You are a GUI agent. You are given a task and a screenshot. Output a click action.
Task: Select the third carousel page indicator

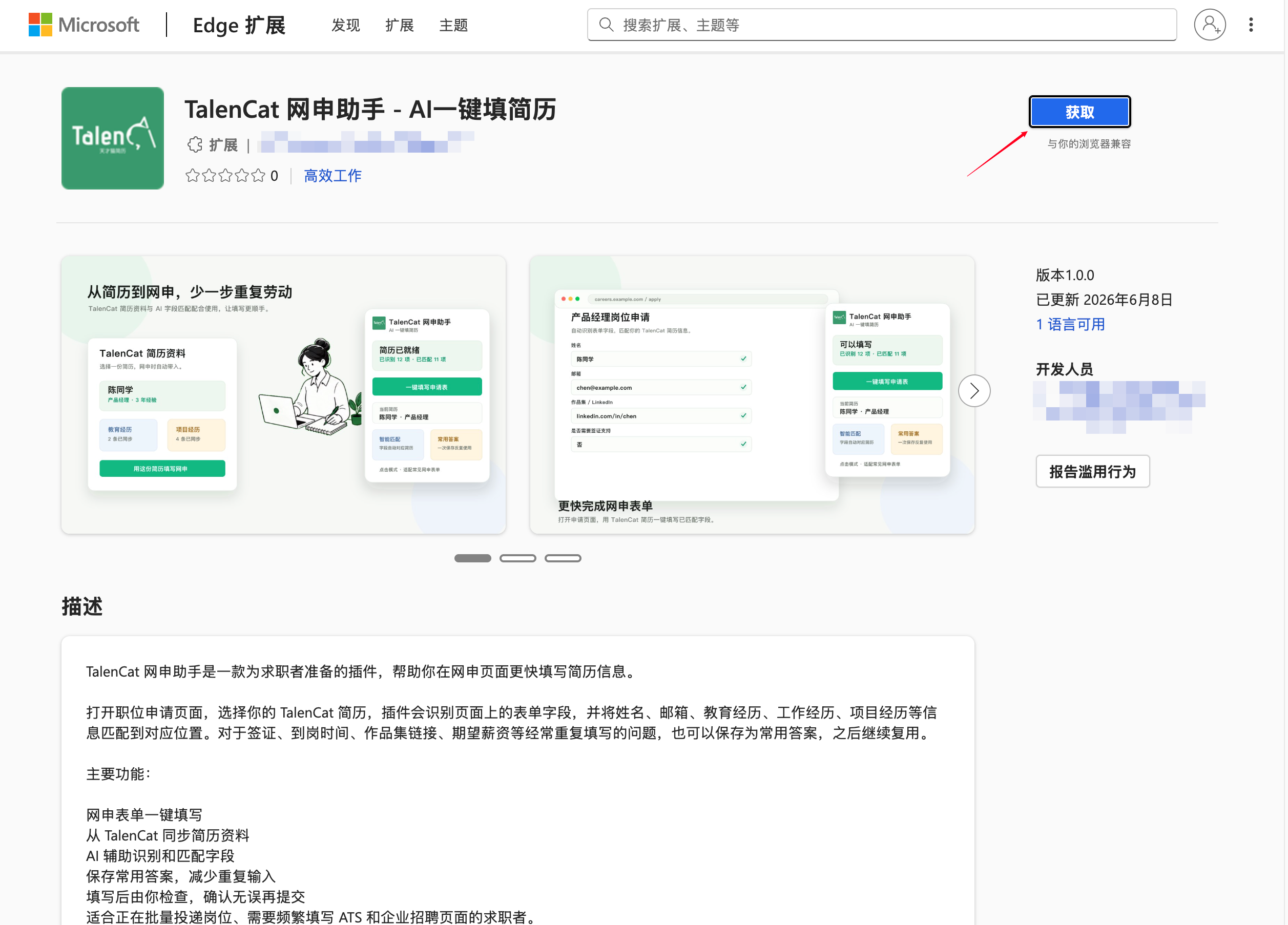click(x=562, y=558)
